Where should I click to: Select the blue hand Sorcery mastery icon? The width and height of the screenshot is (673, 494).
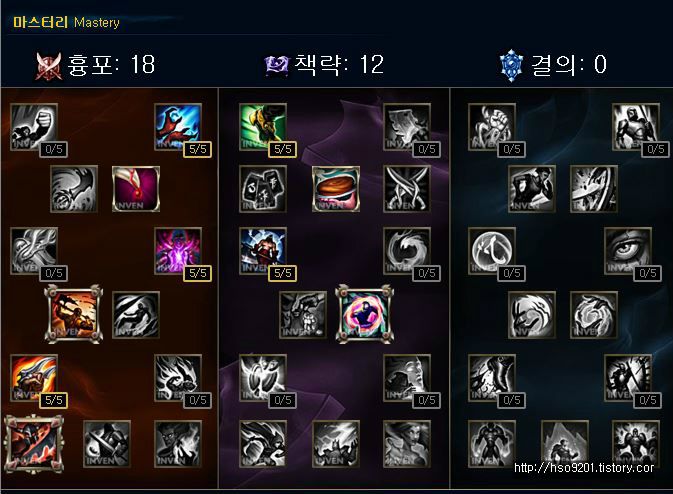pos(178,127)
